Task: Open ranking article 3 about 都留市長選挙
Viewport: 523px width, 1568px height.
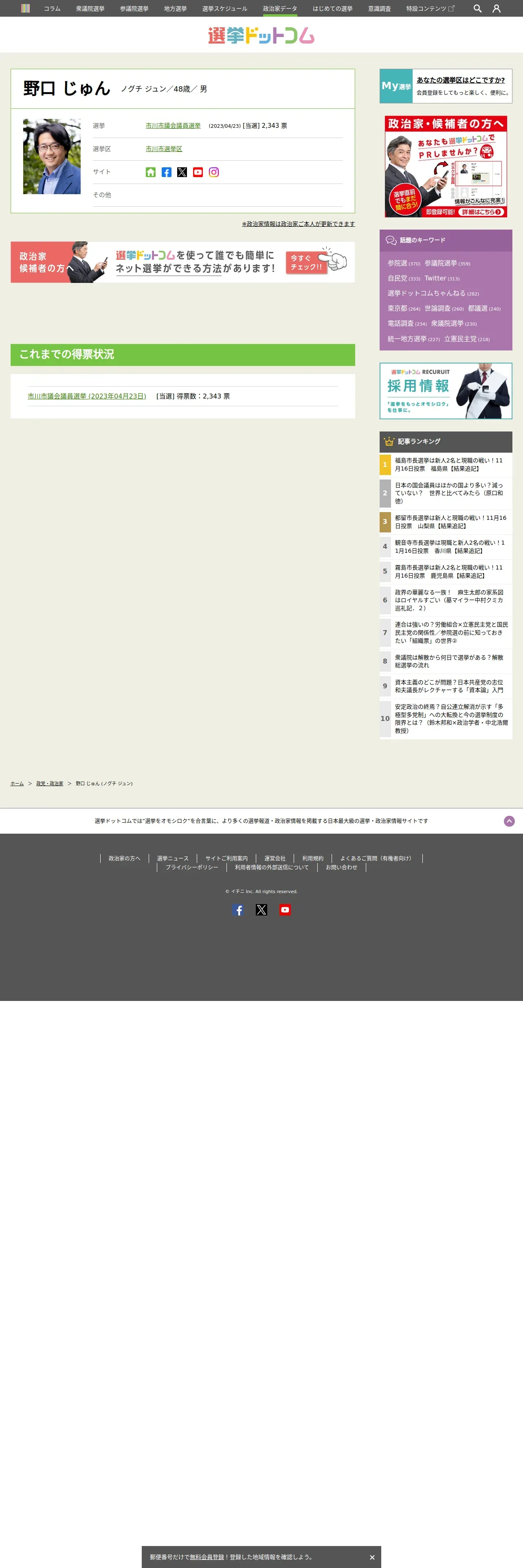Action: point(446,522)
